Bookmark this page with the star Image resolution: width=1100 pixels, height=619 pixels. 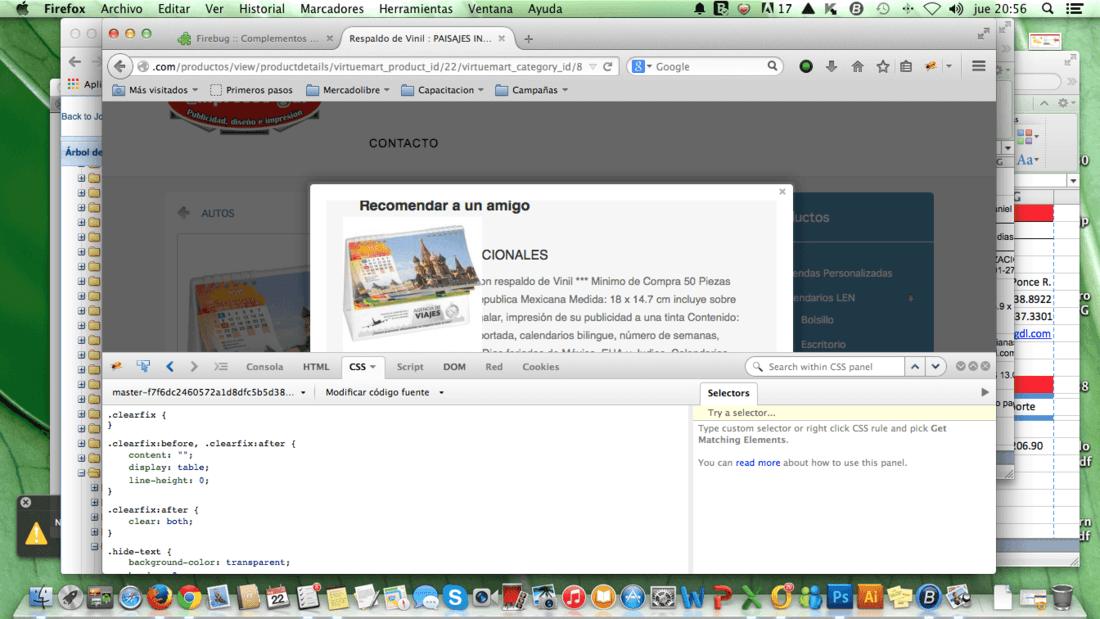(883, 67)
